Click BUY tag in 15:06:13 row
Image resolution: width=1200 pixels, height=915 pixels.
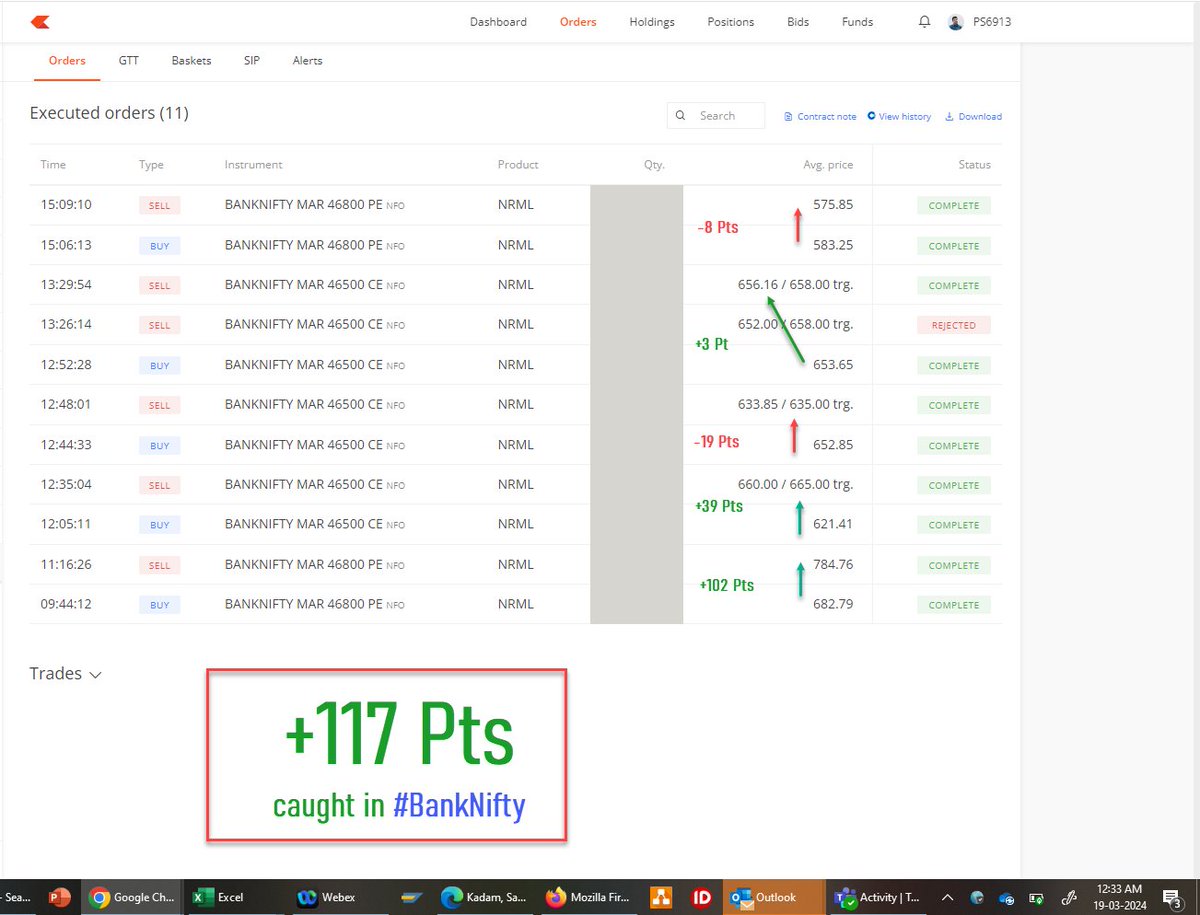[x=159, y=246]
